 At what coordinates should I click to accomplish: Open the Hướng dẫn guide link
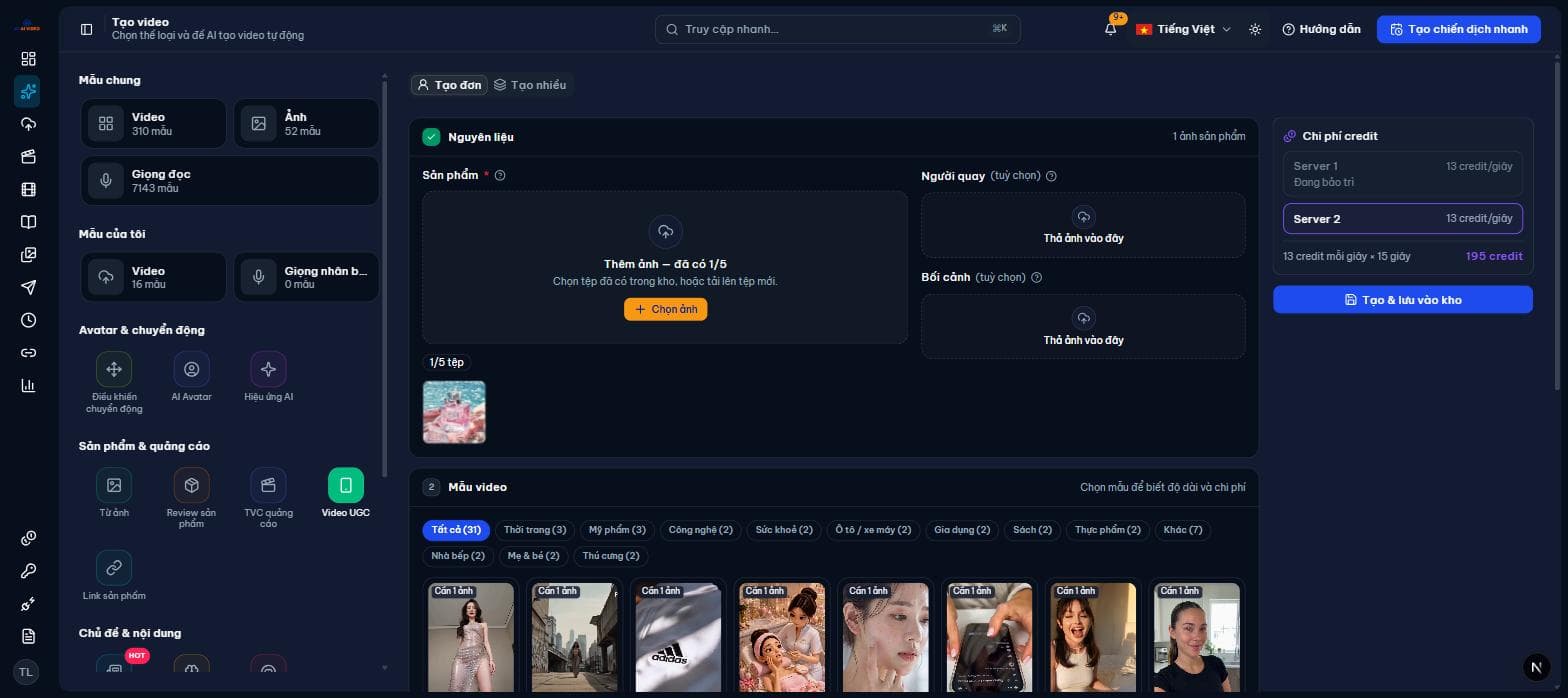point(1321,29)
